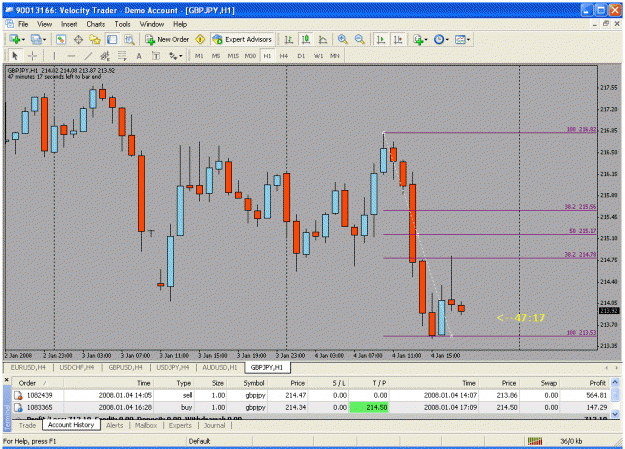
Task: Expand the Indicators dropdown arrow
Action: point(426,39)
